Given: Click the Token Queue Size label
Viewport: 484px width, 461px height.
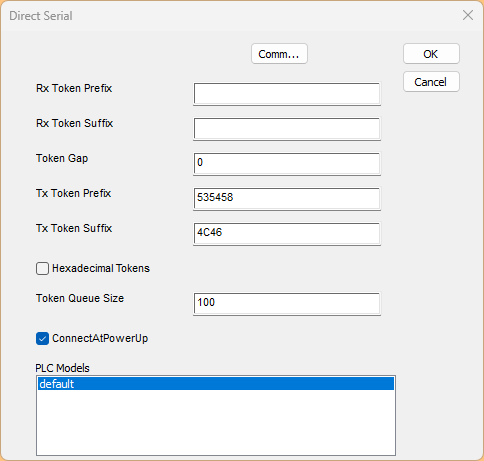Looking at the screenshot, I should [80, 298].
